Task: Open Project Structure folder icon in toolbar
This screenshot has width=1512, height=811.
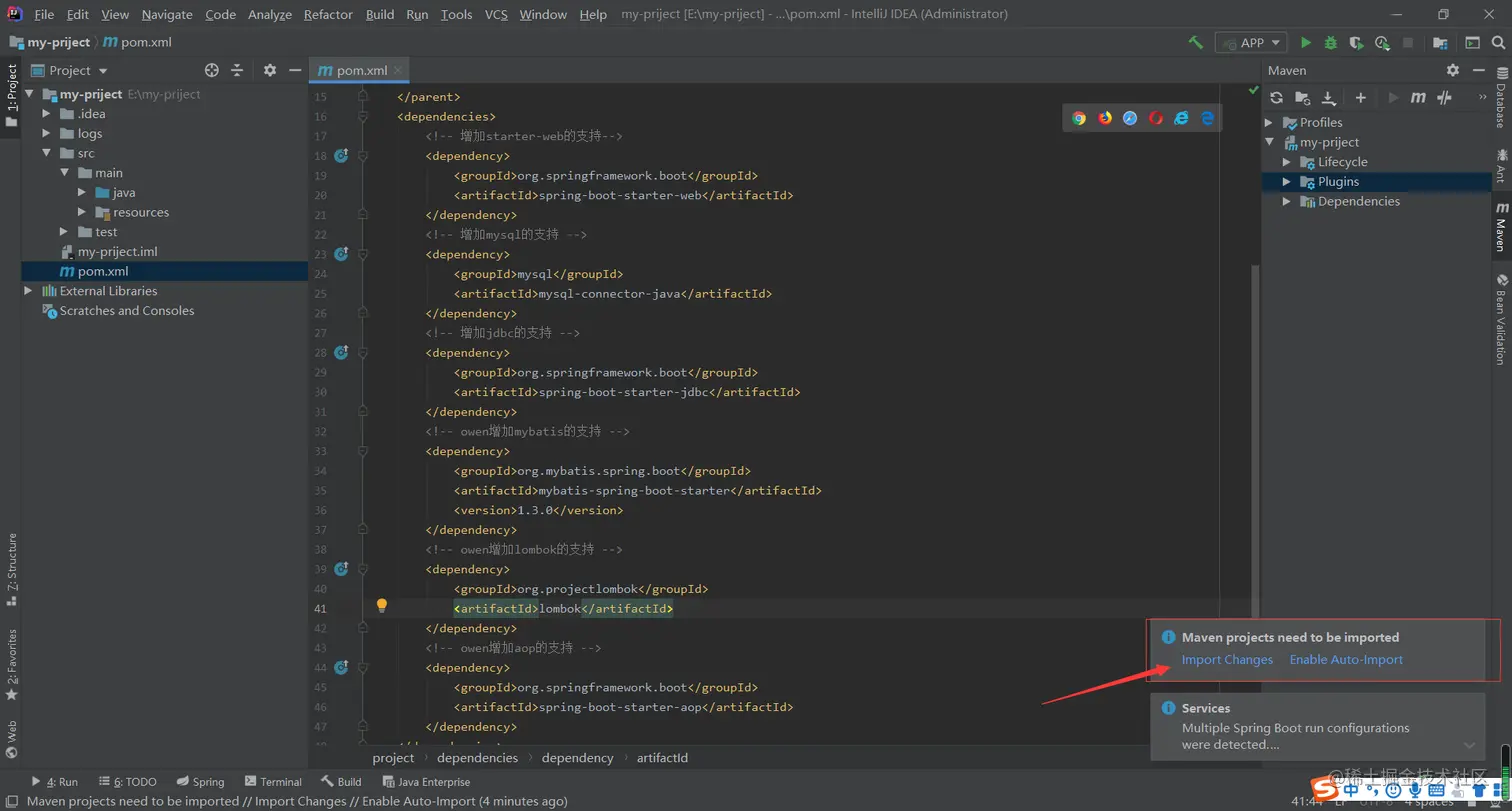Action: click(x=1440, y=43)
